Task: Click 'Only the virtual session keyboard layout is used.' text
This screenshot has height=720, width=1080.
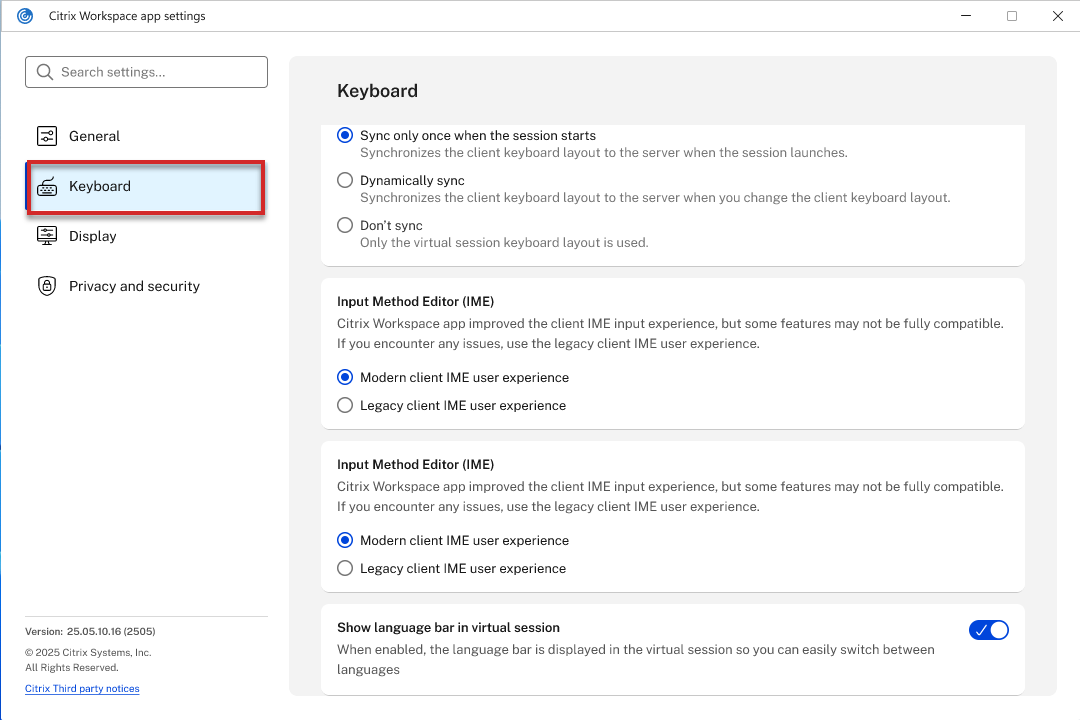Action: click(504, 243)
